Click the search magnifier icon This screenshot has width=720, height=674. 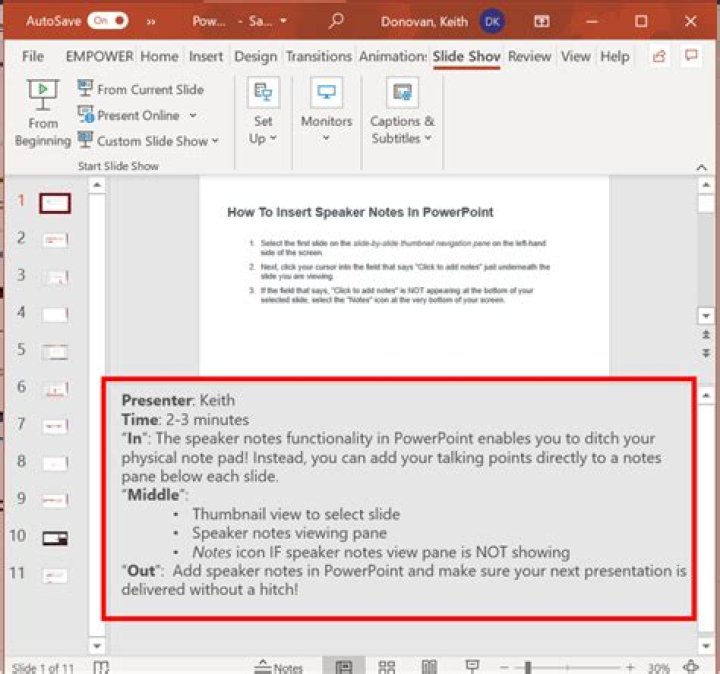coord(336,21)
